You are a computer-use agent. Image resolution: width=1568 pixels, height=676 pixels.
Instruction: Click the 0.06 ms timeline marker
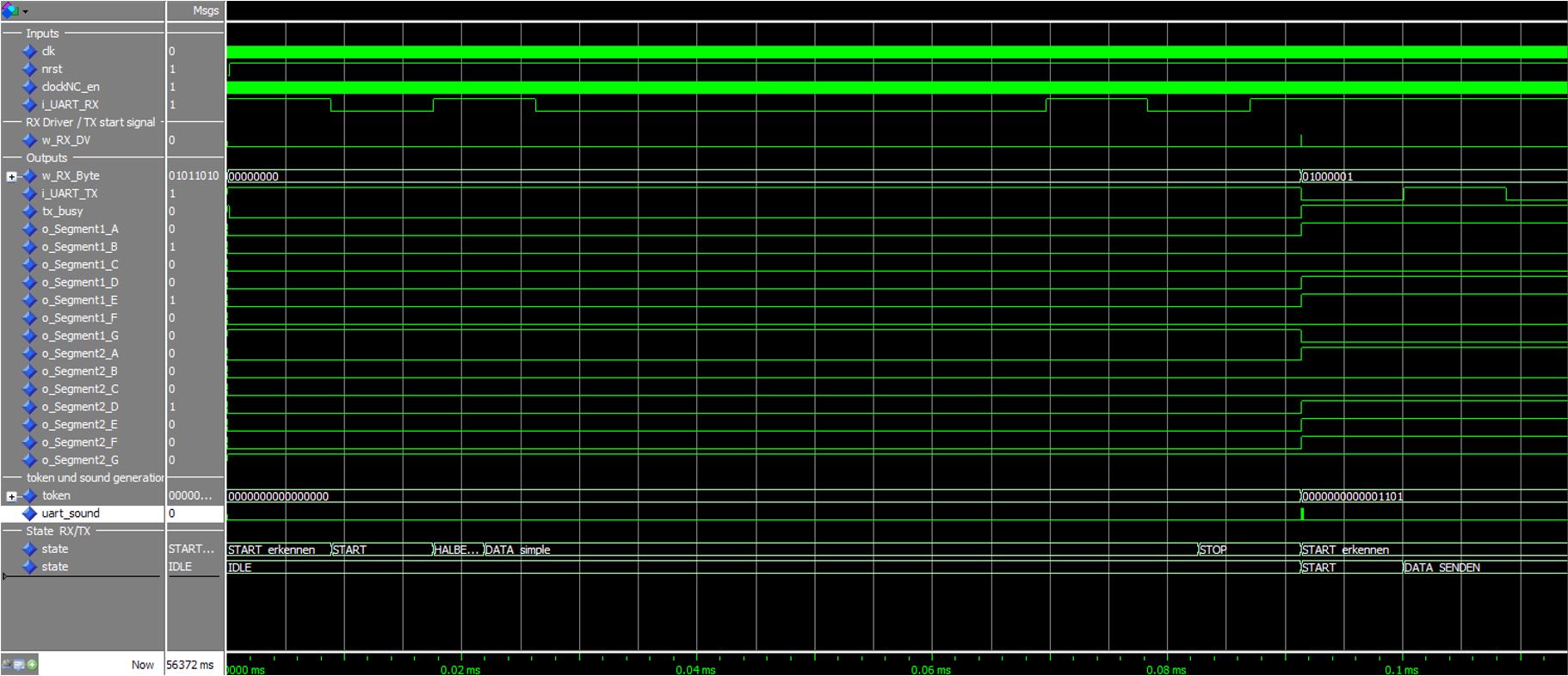(x=931, y=669)
